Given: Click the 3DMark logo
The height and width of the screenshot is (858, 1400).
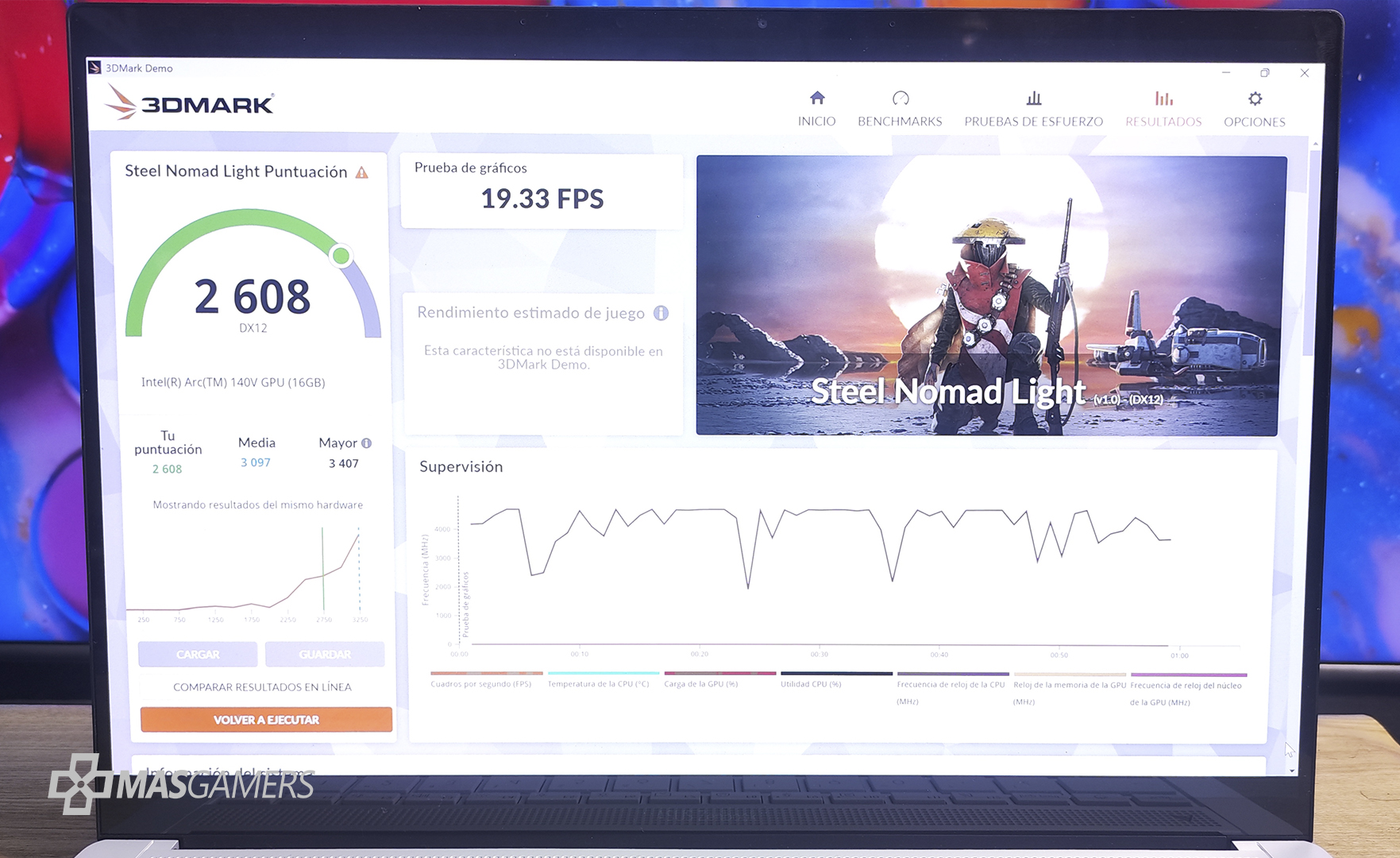Looking at the screenshot, I should [x=191, y=103].
